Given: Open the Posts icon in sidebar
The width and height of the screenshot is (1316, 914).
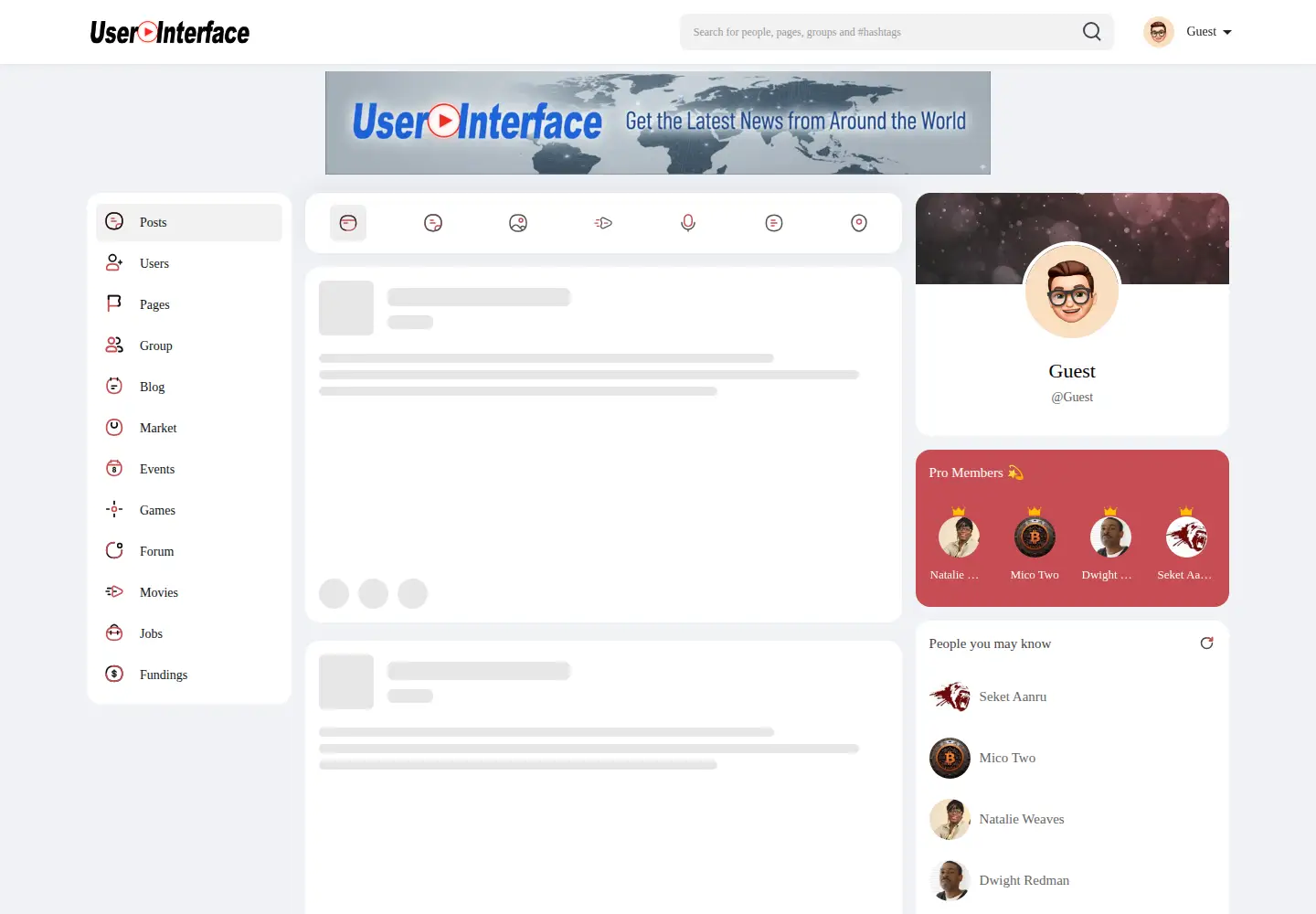Looking at the screenshot, I should [114, 221].
